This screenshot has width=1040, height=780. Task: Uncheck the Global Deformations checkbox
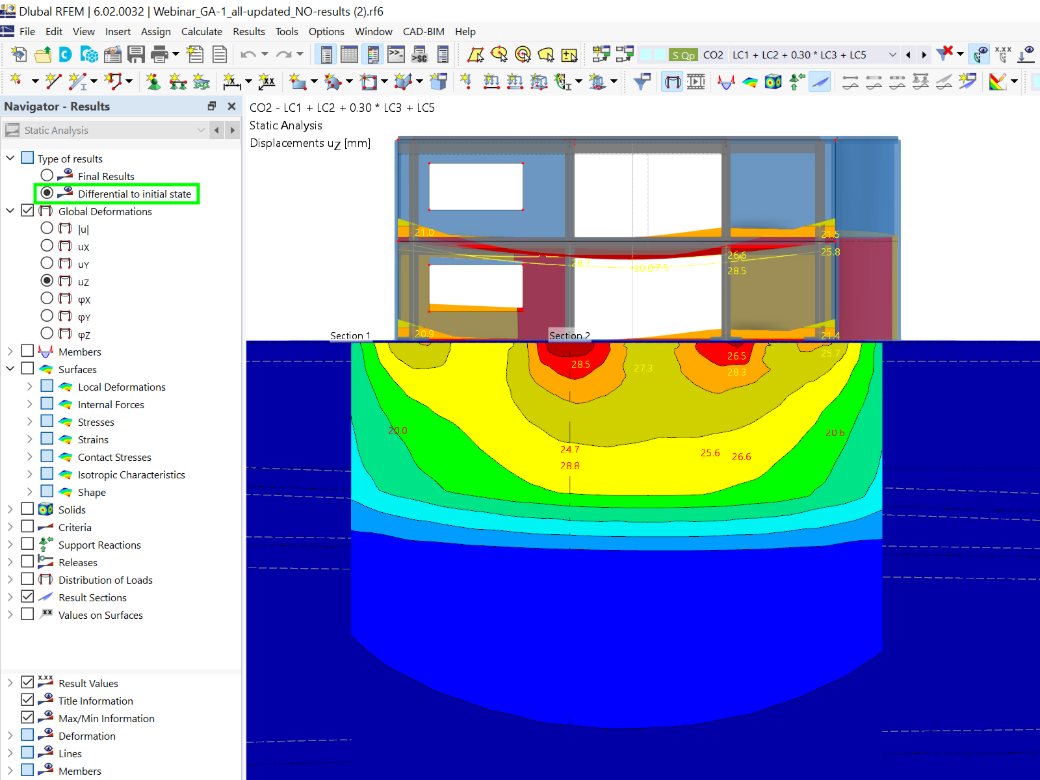coord(27,210)
